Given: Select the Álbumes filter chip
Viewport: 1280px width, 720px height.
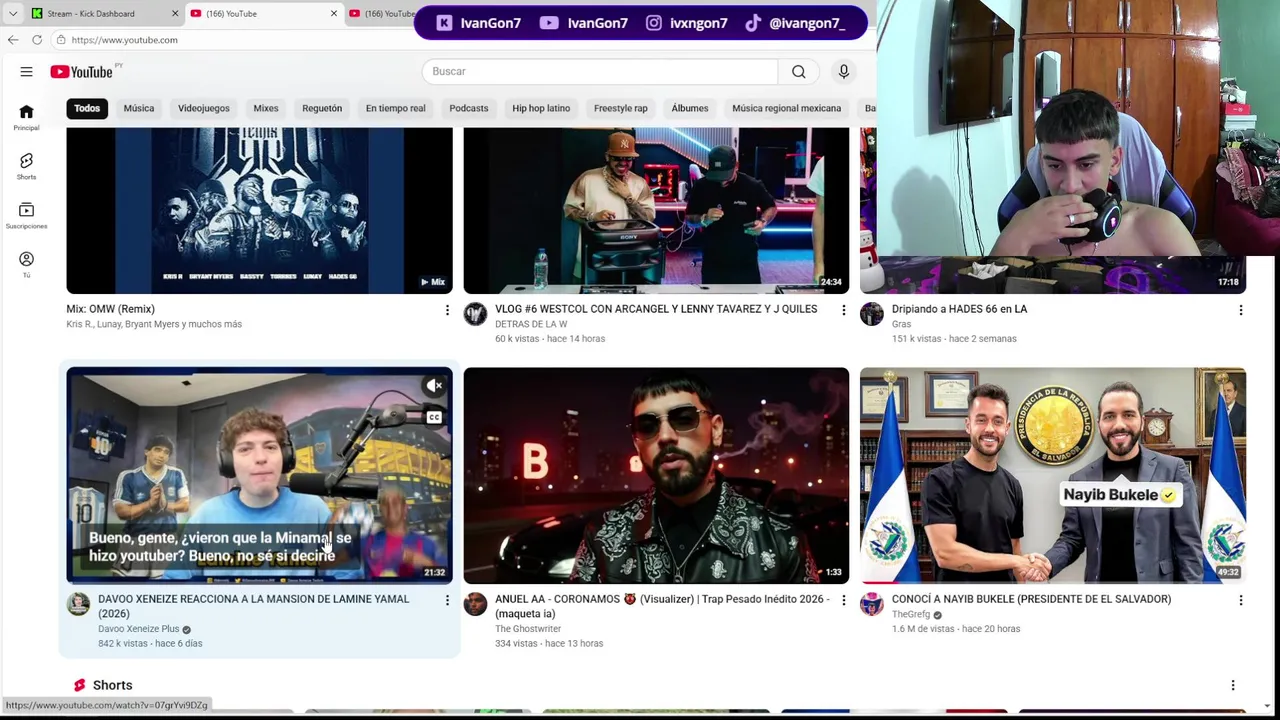Looking at the screenshot, I should pos(690,108).
